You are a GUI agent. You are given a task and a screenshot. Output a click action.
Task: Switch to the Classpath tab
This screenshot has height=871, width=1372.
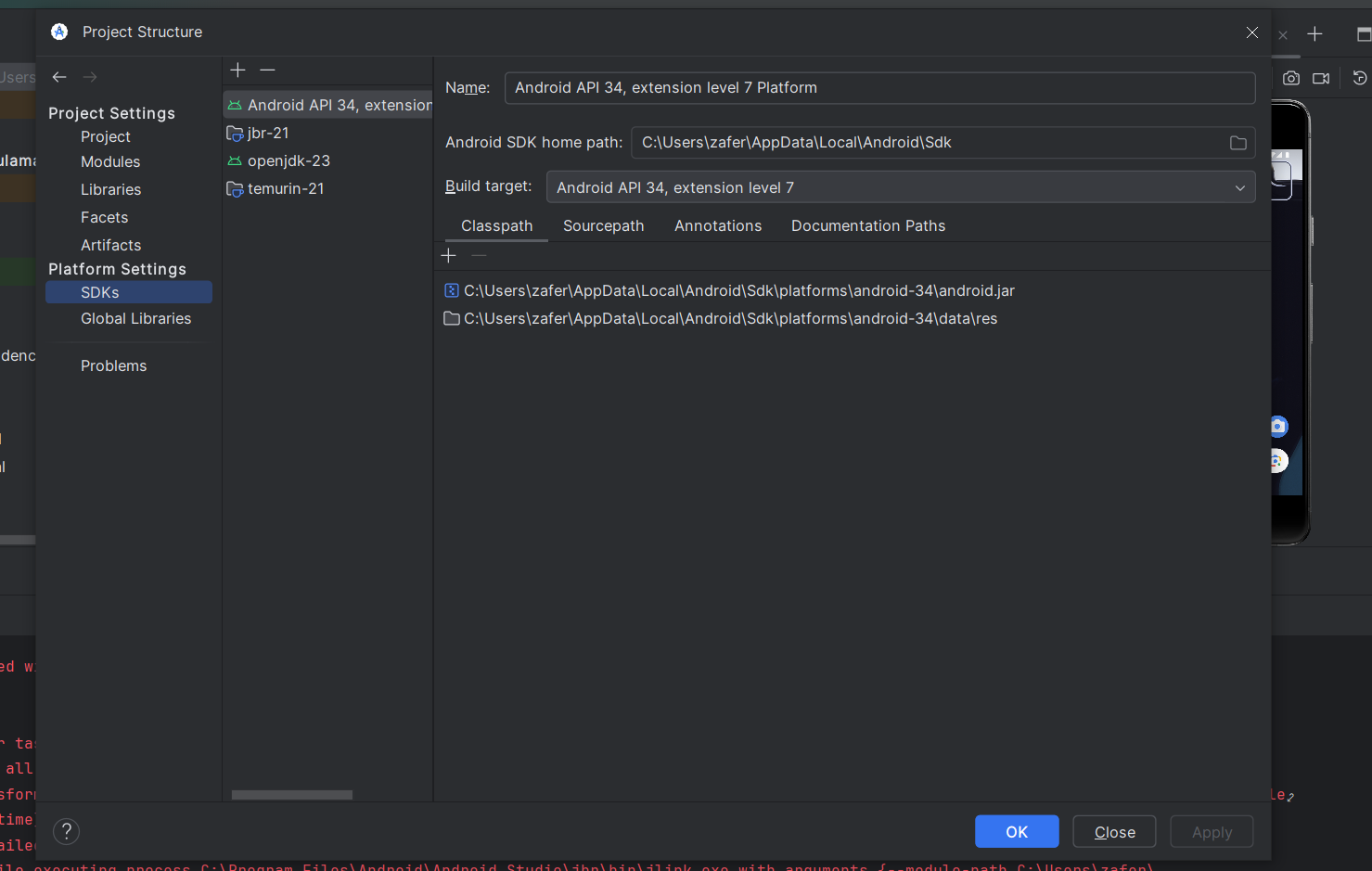(x=497, y=225)
